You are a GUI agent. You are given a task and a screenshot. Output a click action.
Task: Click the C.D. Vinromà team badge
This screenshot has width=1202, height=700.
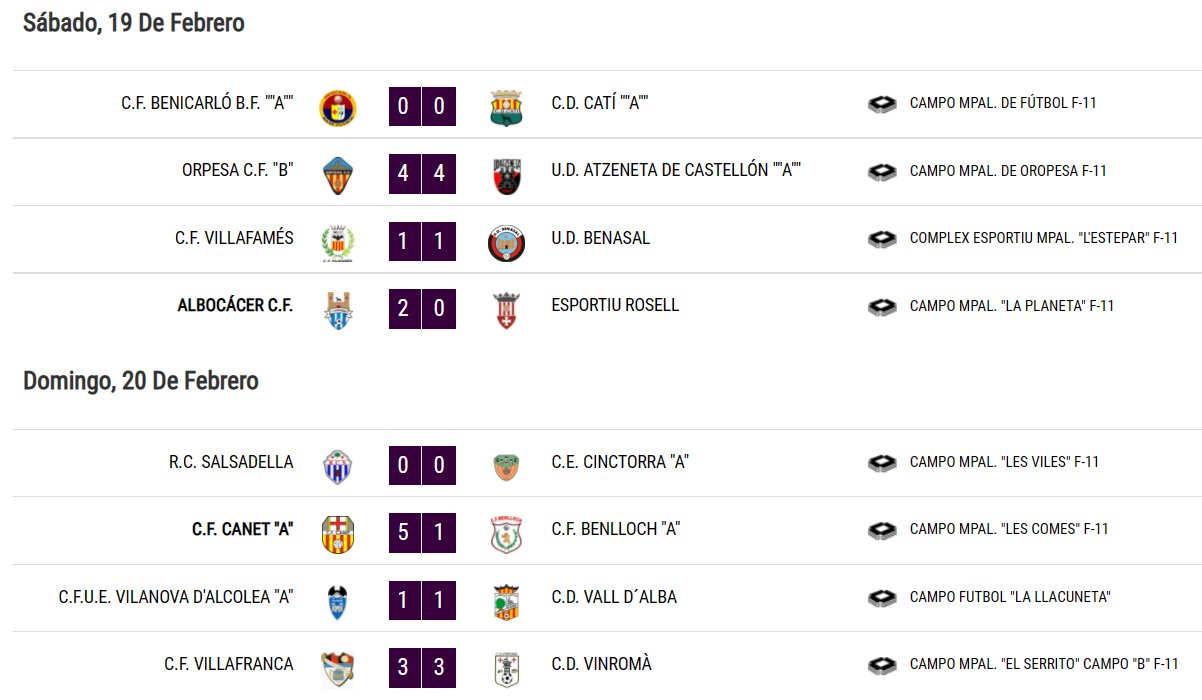pos(507,669)
